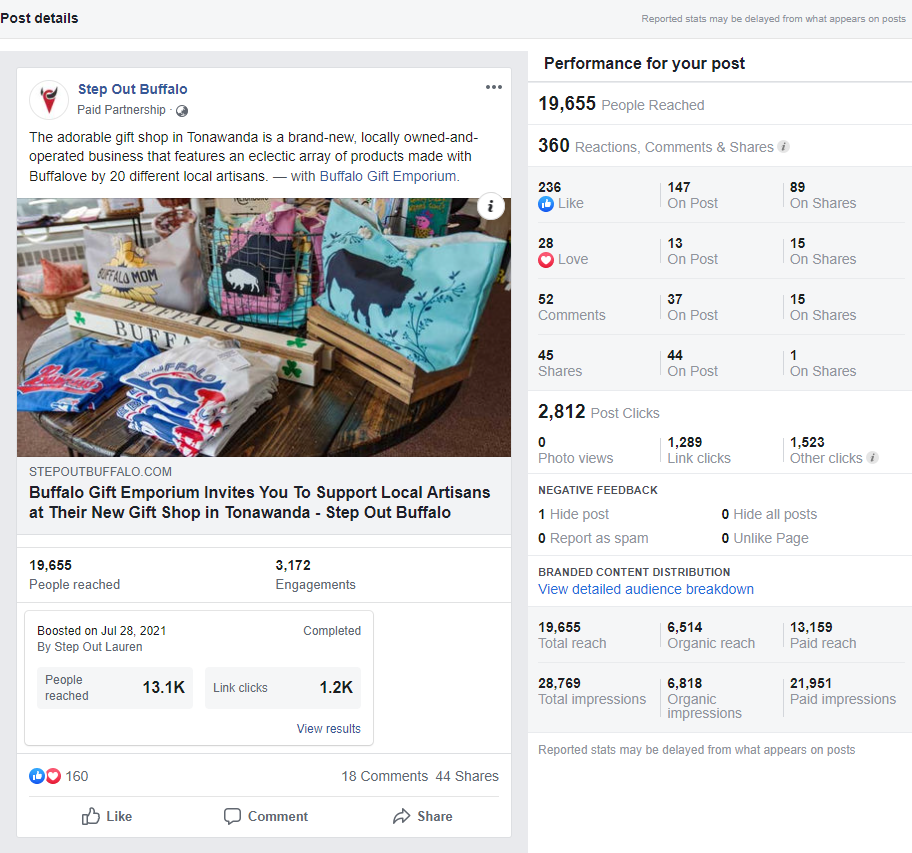Click the Share button under the post

coord(423,816)
